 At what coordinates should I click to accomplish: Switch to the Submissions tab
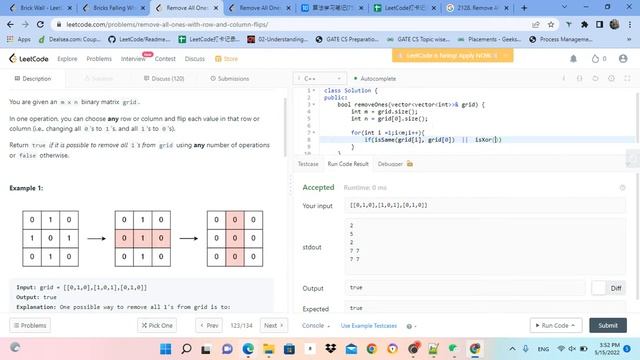pyautogui.click(x=229, y=78)
